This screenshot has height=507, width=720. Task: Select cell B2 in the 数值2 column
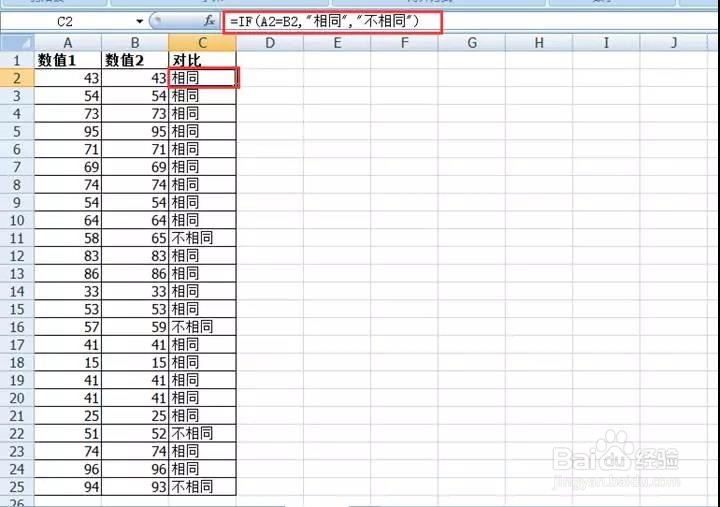pyautogui.click(x=135, y=78)
